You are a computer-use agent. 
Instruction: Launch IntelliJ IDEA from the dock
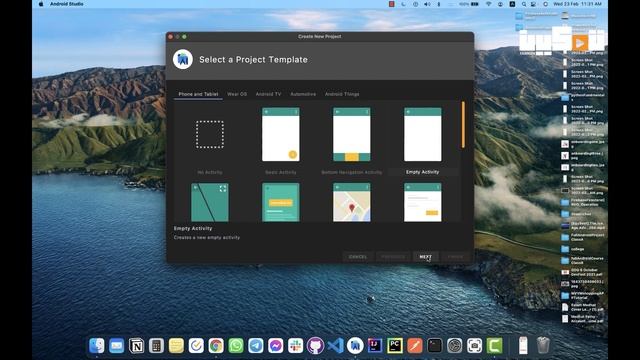(x=375, y=346)
